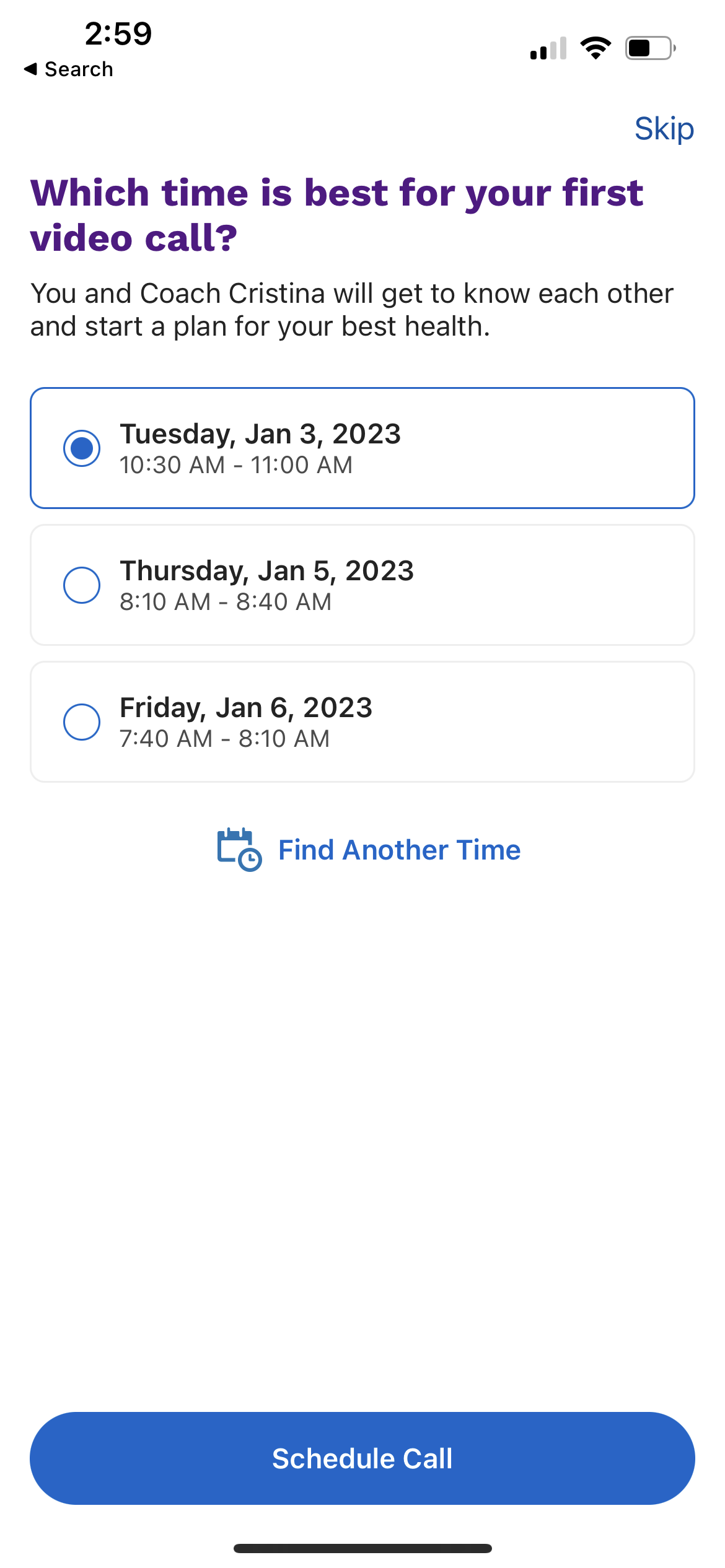The image size is (725, 1568).
Task: Choose the 7:40 AM - 8:10 AM slot card
Action: click(x=362, y=721)
